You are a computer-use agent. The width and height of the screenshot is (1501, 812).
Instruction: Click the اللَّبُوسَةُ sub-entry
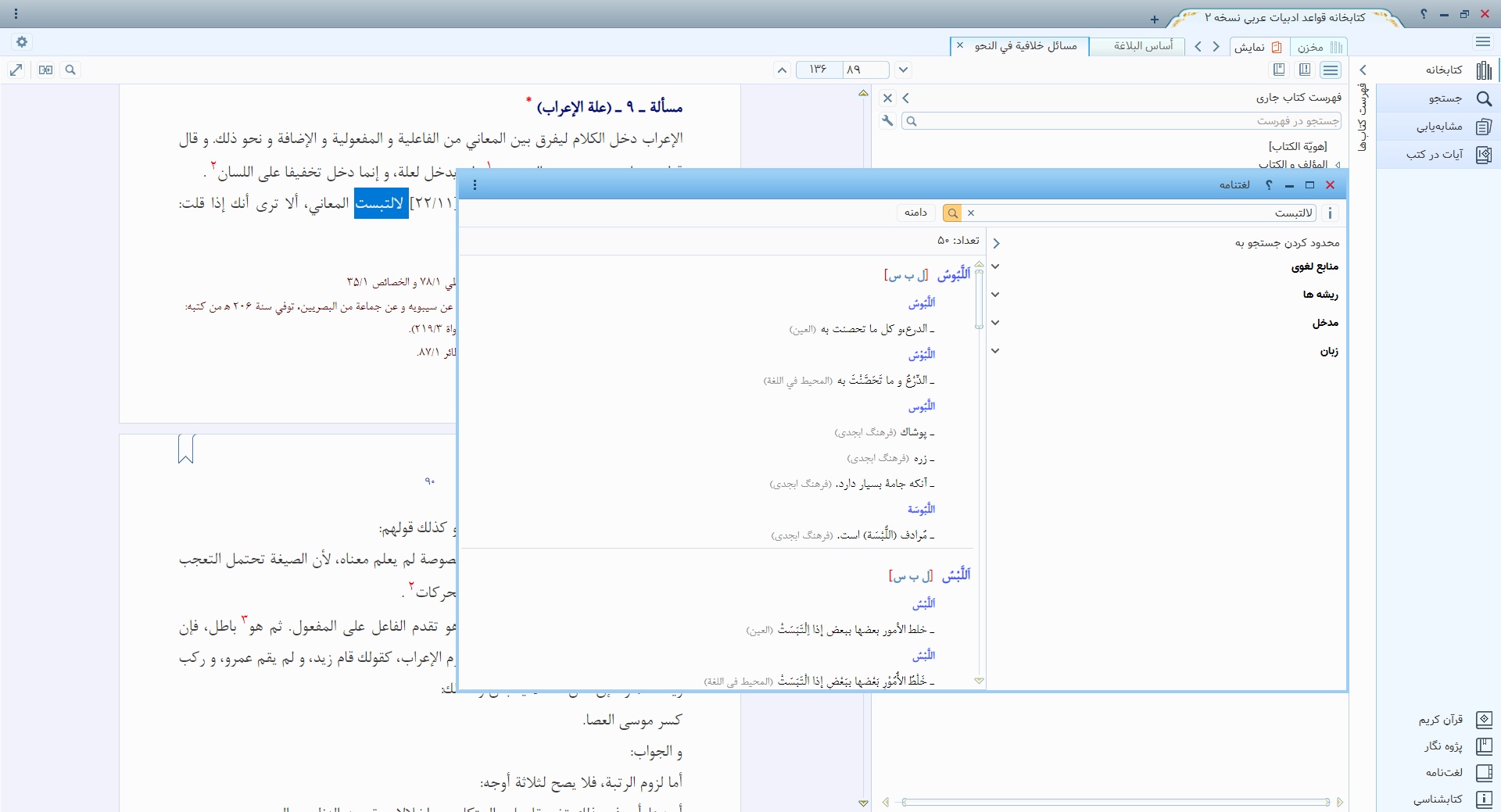(x=921, y=510)
